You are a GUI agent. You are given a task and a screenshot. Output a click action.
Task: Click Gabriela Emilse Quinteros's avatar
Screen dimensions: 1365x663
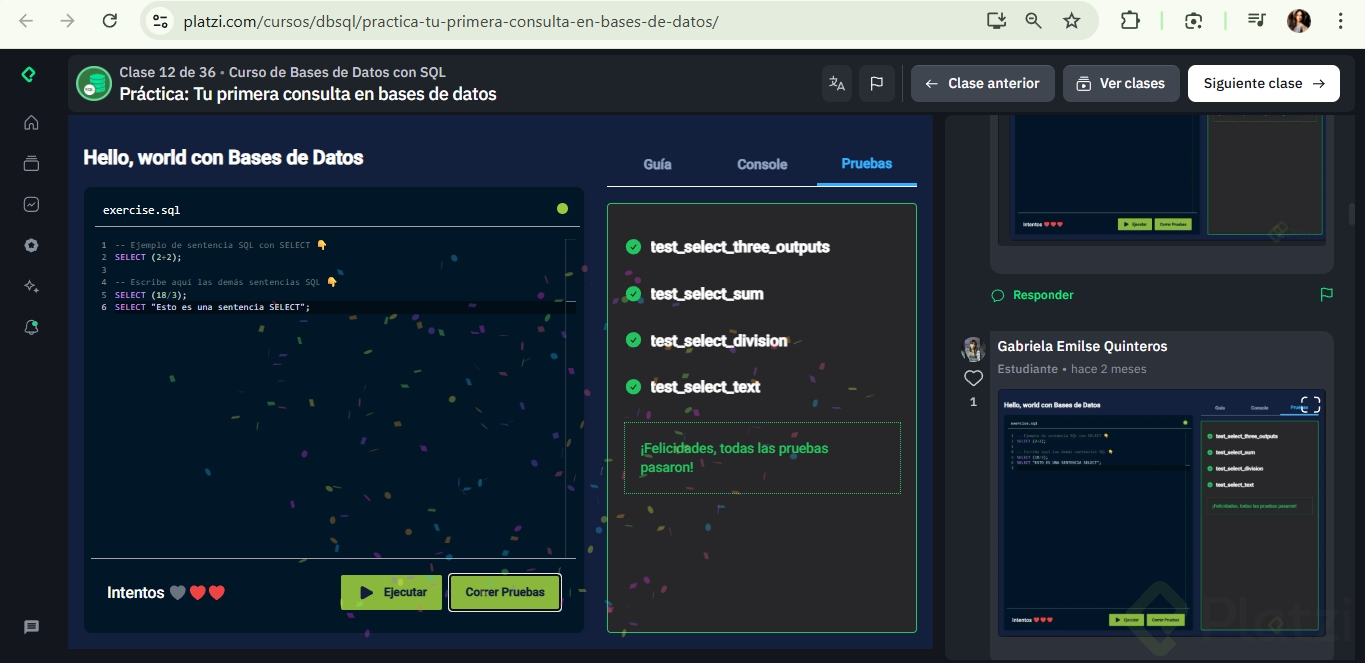click(x=973, y=348)
